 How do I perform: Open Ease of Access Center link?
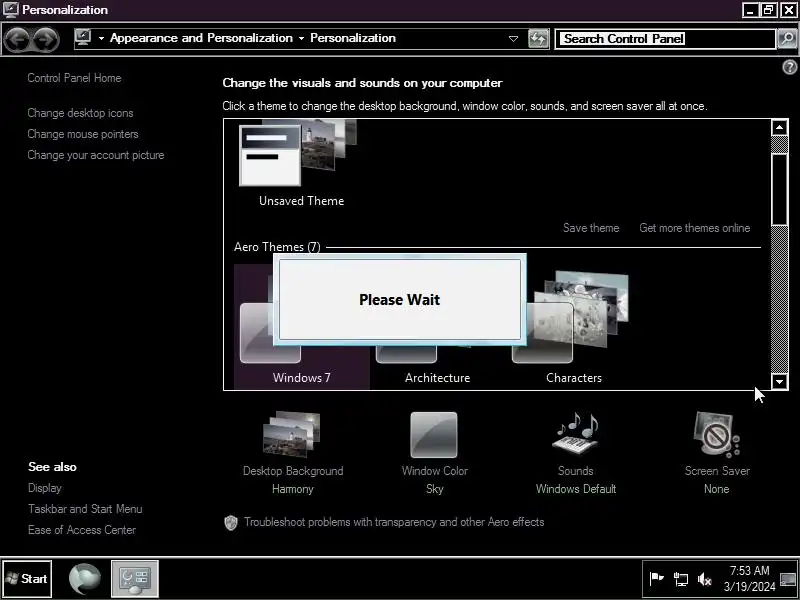(x=82, y=530)
